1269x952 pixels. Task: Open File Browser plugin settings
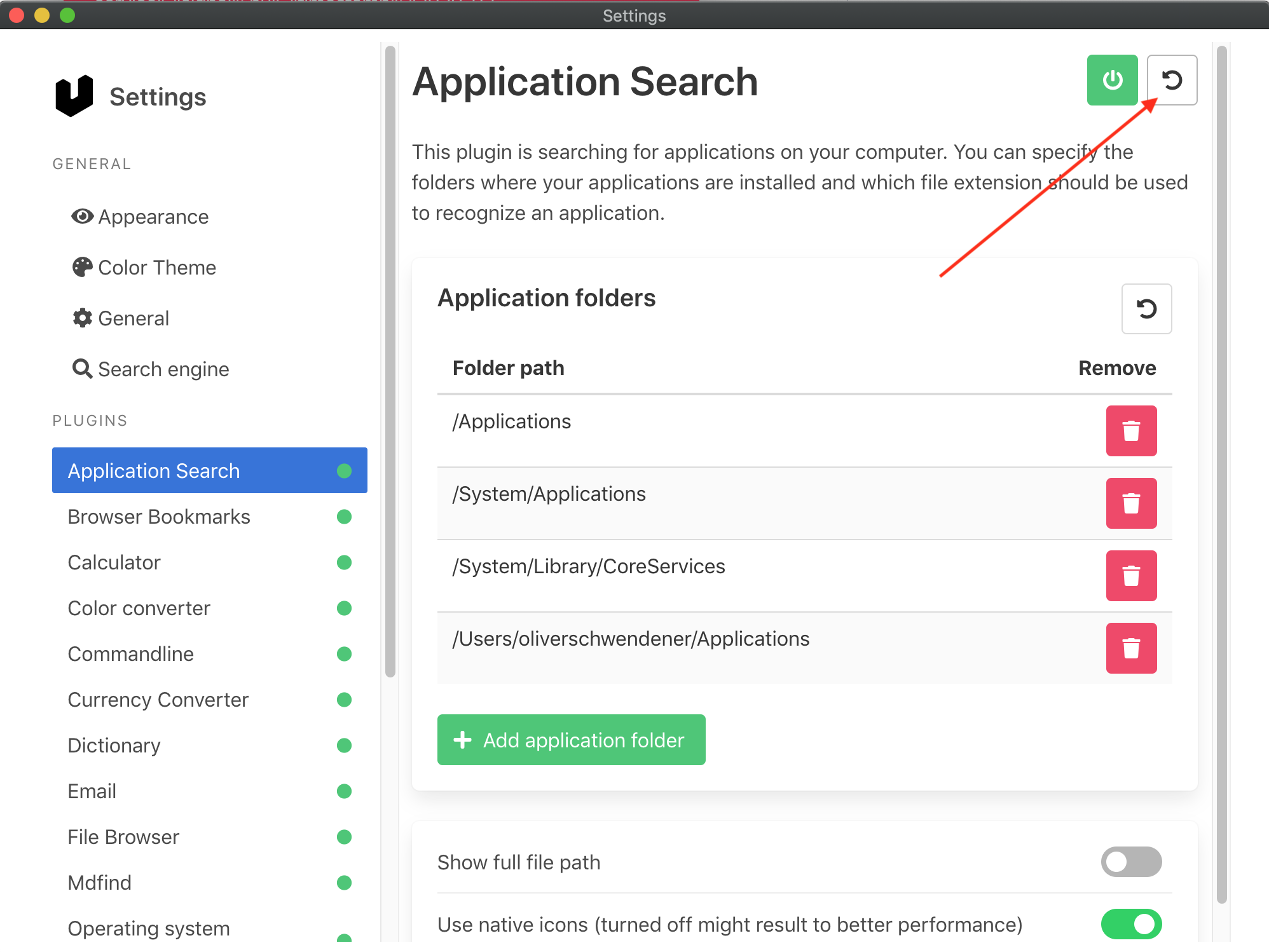210,837
